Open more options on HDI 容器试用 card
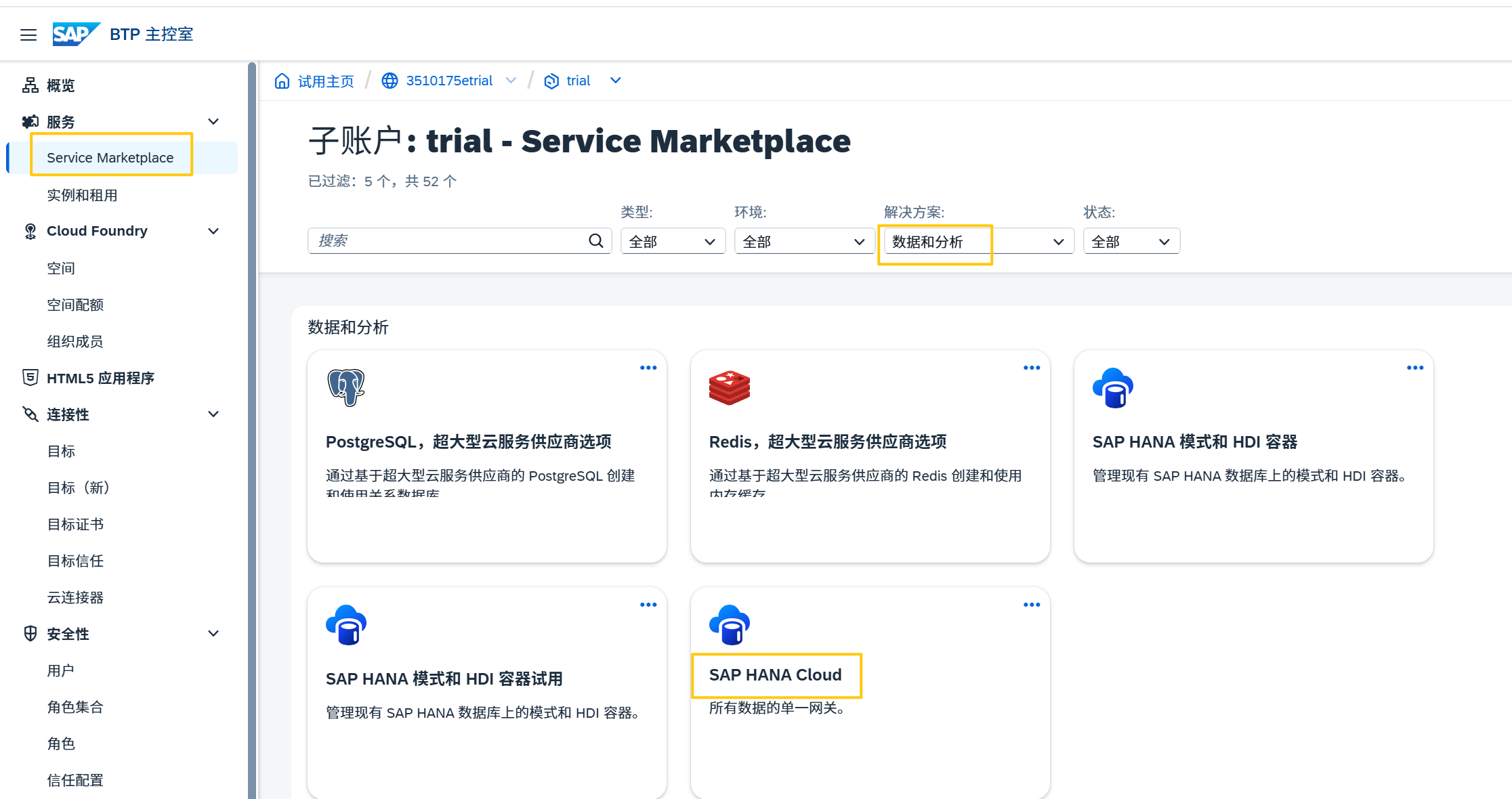This screenshot has width=1512, height=799. 648,605
